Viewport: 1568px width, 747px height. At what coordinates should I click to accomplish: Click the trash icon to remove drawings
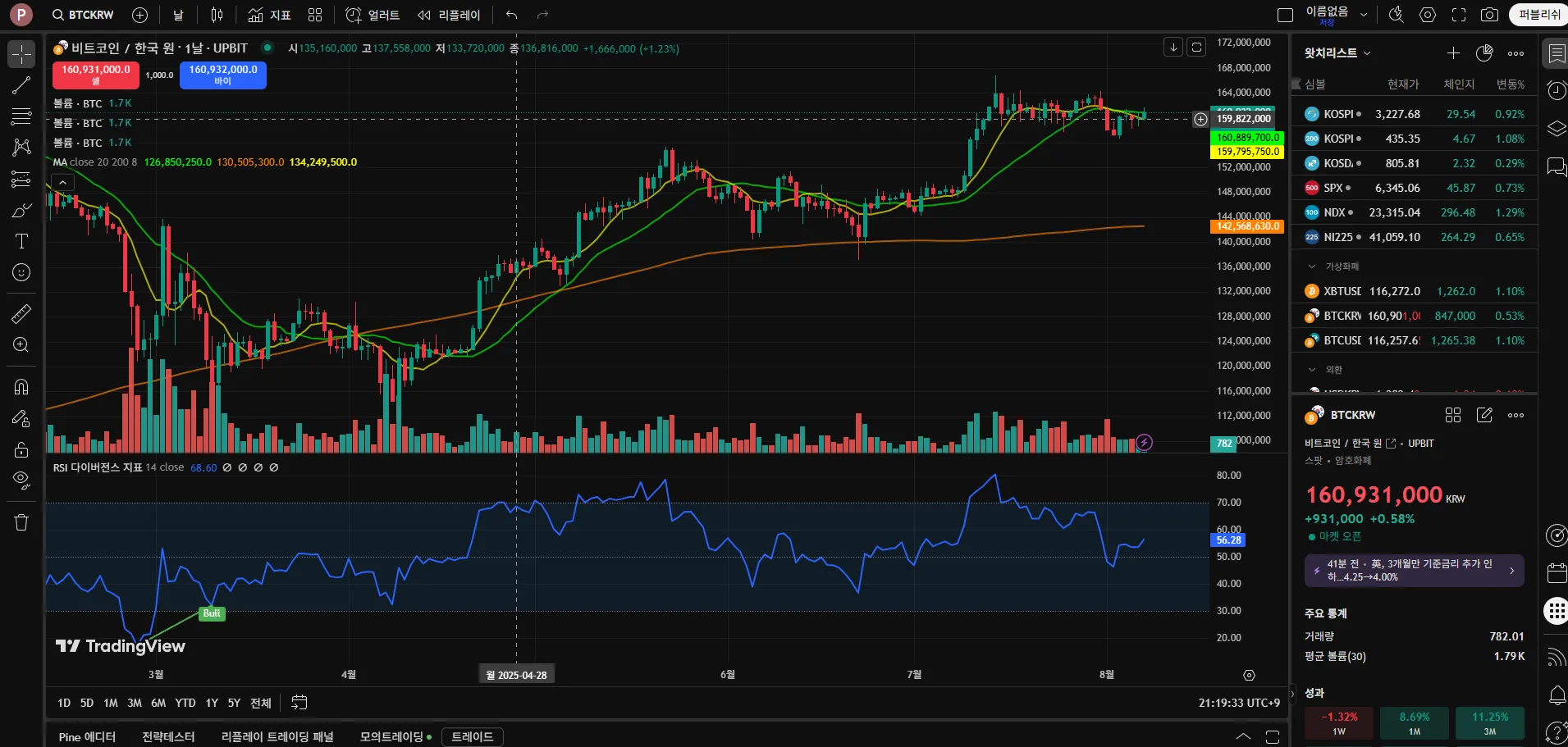point(21,522)
